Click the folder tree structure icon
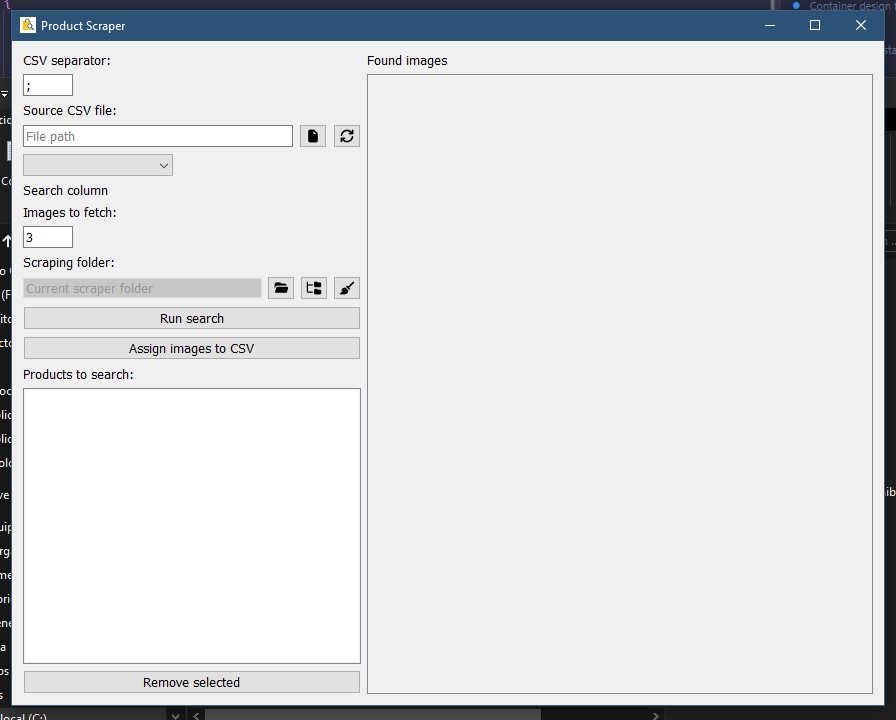This screenshot has height=720, width=896. click(x=314, y=288)
